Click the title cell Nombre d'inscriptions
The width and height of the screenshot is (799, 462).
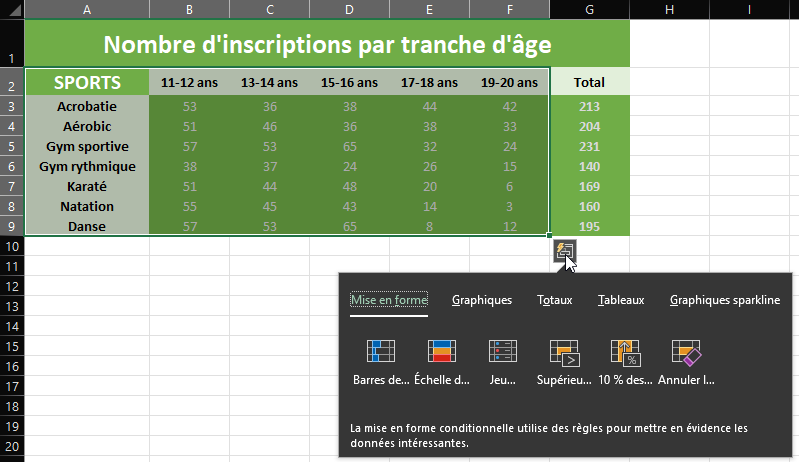click(327, 45)
